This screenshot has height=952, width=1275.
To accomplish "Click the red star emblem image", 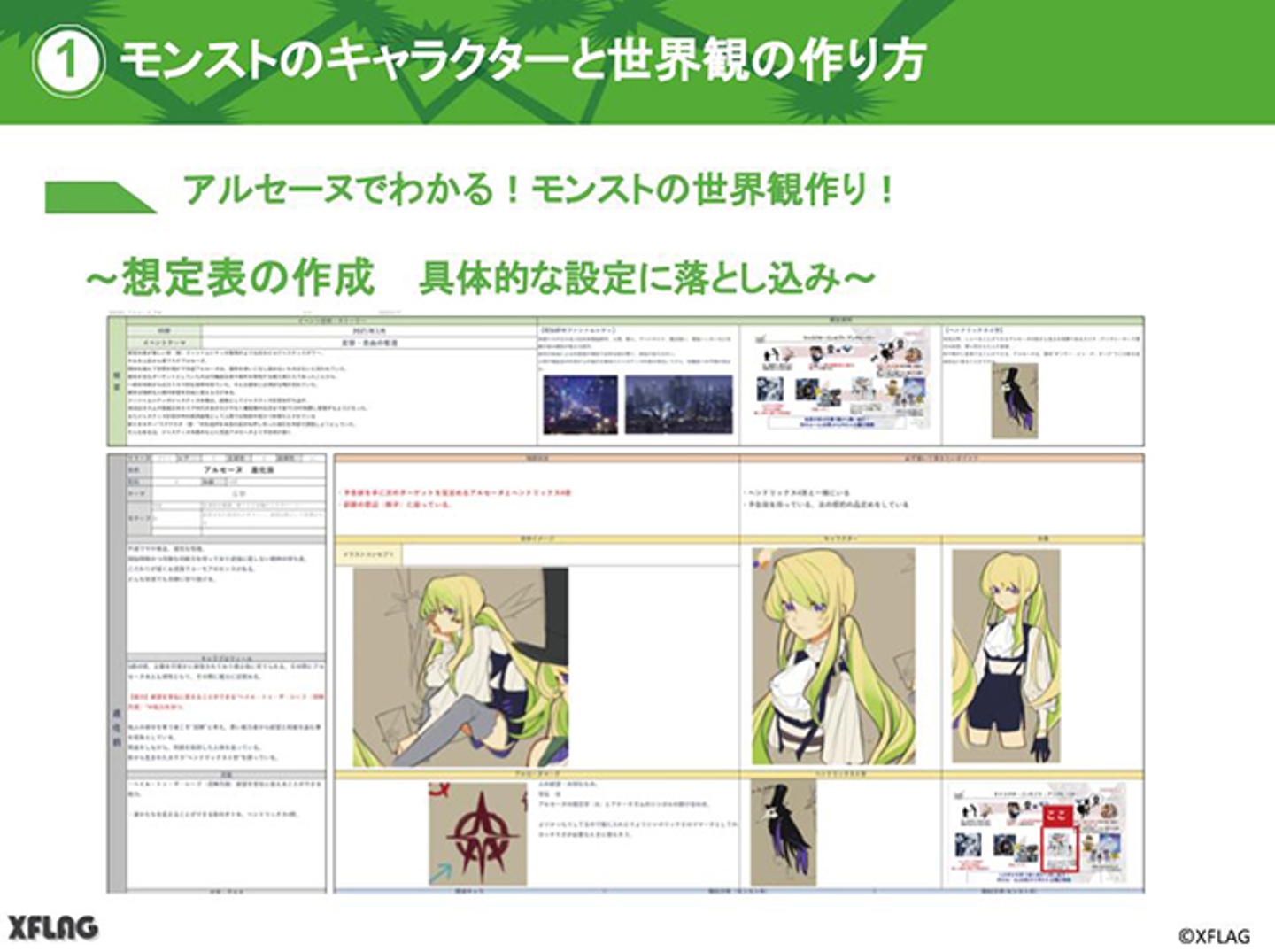I will pyautogui.click(x=479, y=833).
